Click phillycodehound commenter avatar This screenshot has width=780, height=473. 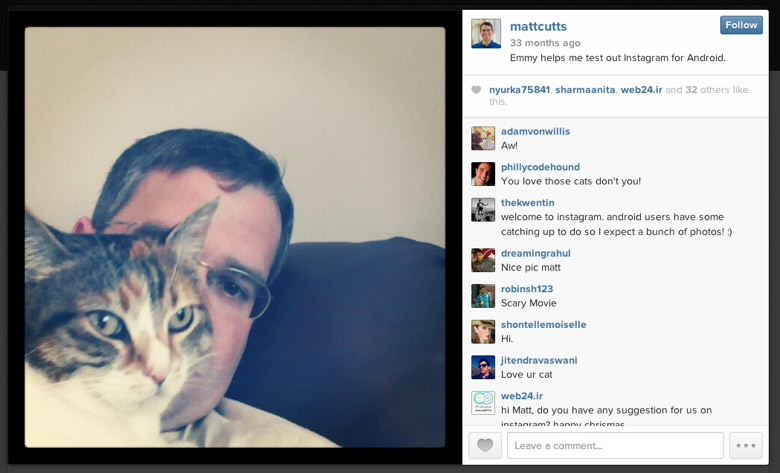(x=483, y=174)
